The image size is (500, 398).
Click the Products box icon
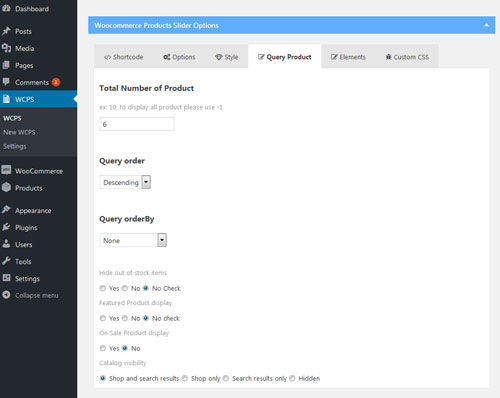6,187
